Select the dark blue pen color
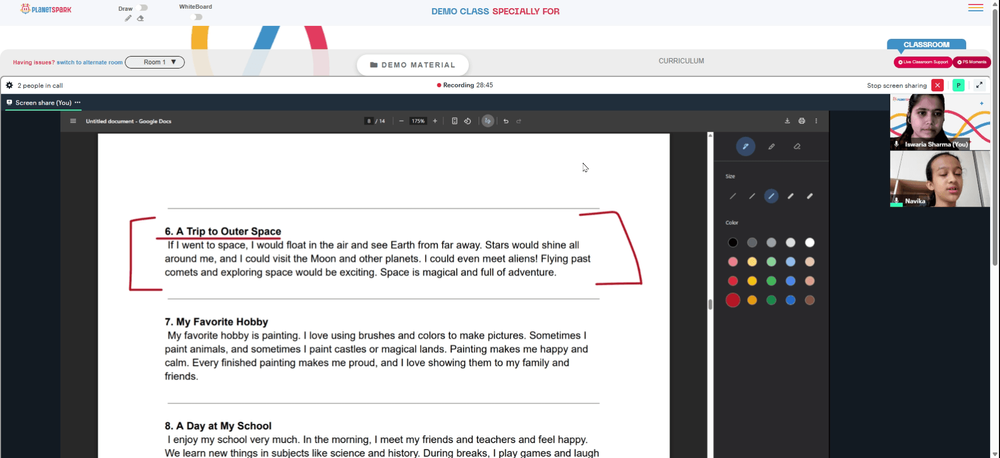Viewport: 1000px width, 458px height. tap(790, 300)
